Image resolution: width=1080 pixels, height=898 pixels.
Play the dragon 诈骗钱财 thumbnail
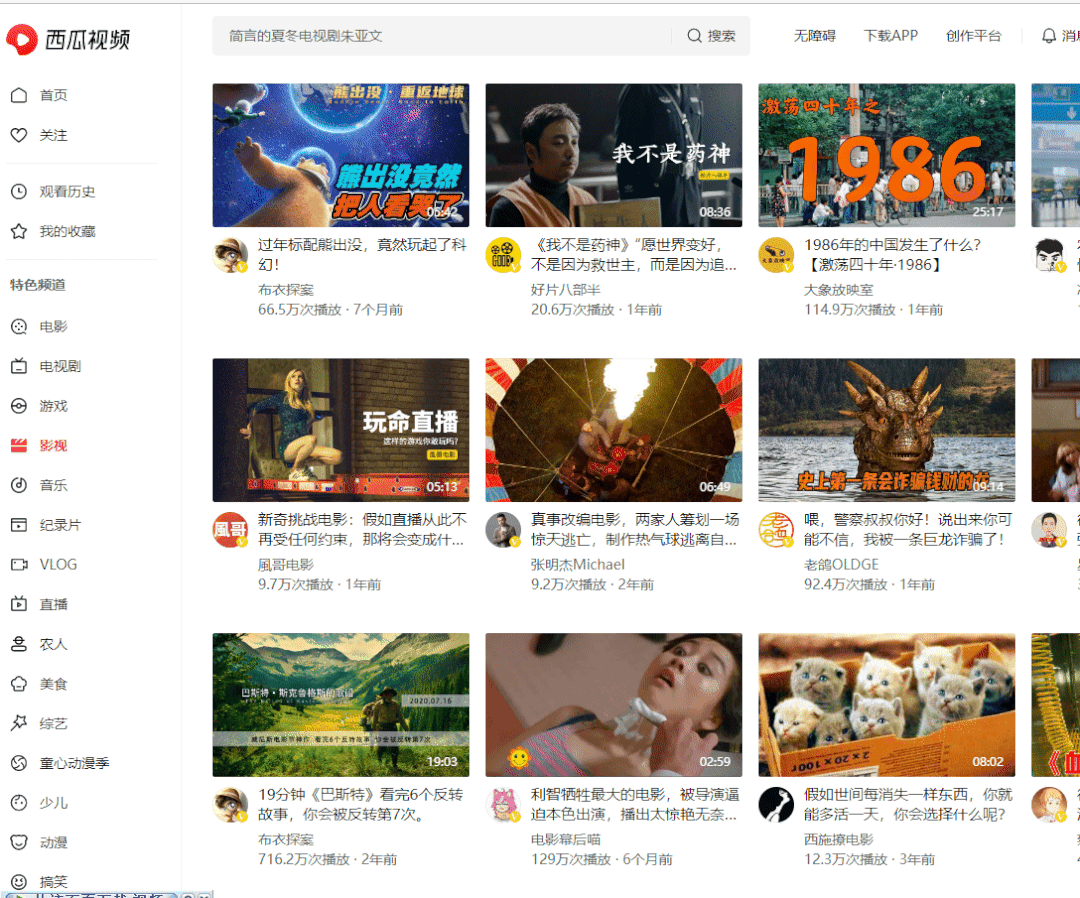(887, 430)
